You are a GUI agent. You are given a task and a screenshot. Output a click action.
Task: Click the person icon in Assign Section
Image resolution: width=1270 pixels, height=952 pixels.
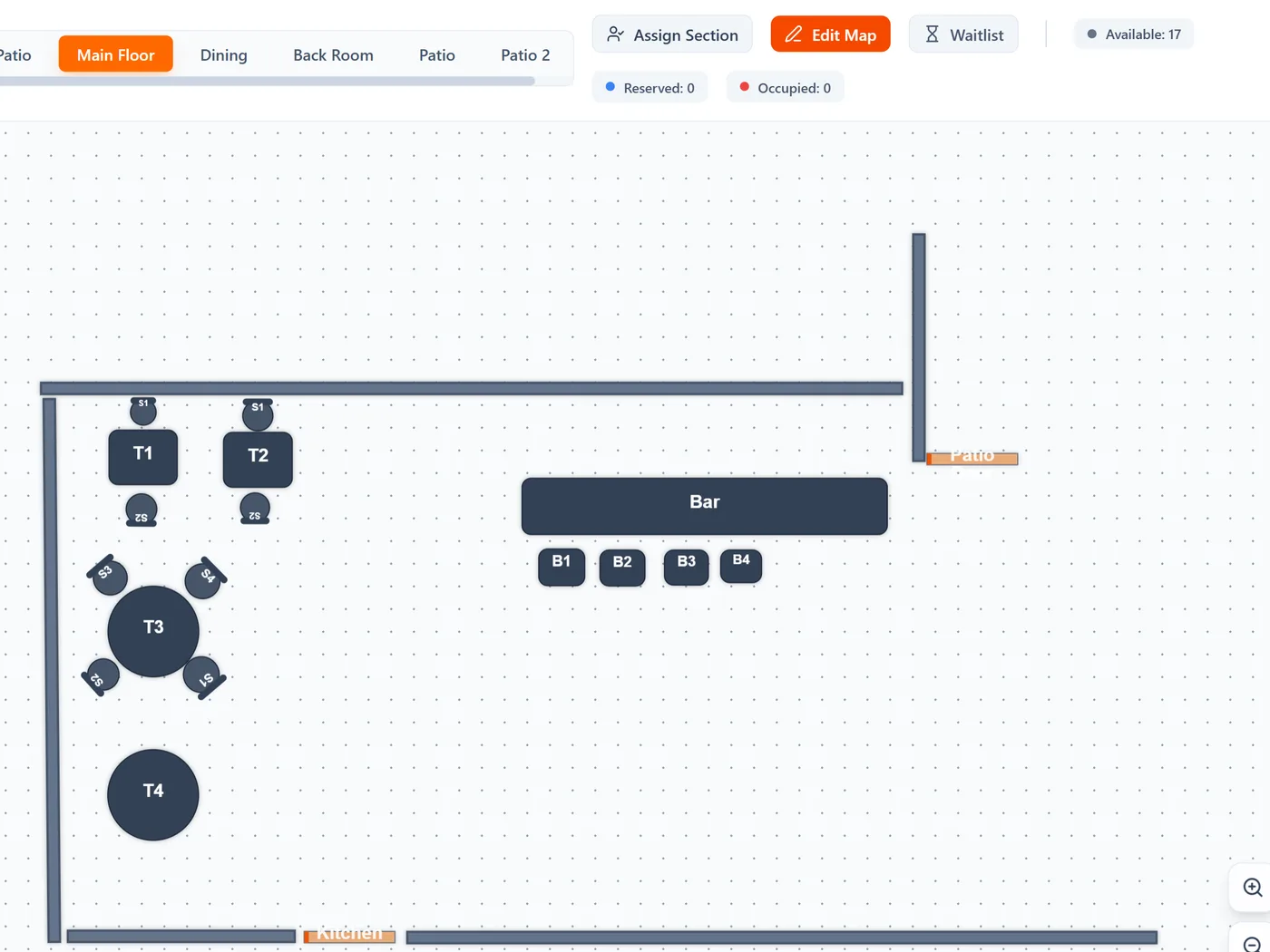click(x=615, y=34)
